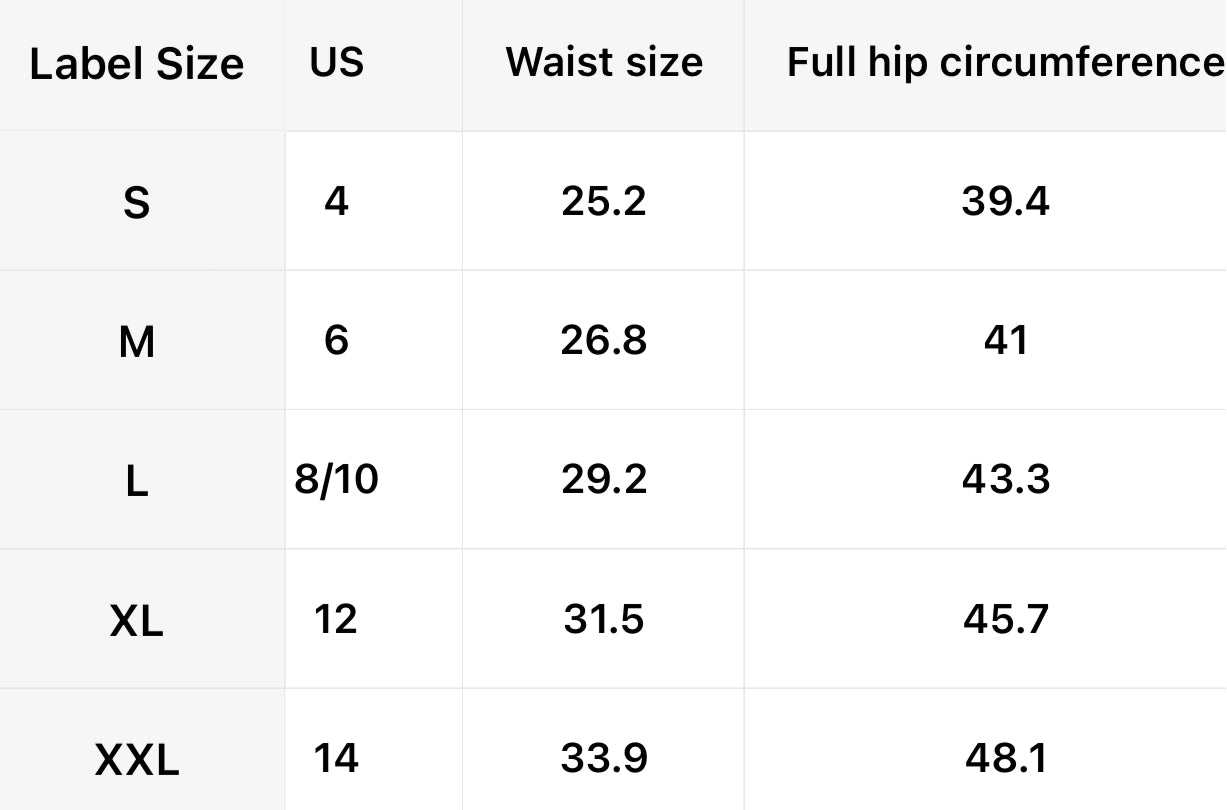Select the M label size cell
Screen dimensions: 1227x810
pyautogui.click(x=137, y=342)
